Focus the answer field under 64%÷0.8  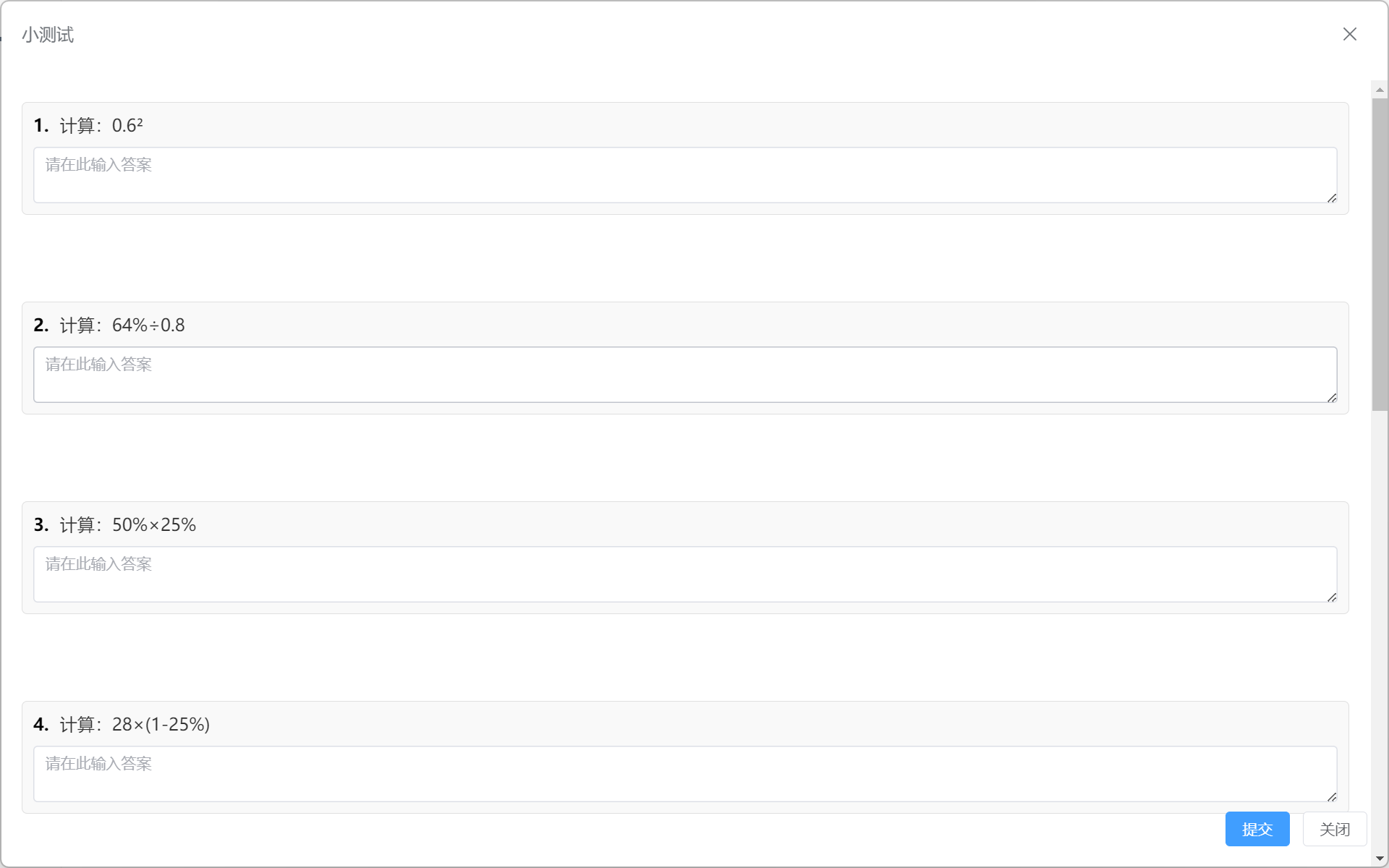[x=685, y=375]
